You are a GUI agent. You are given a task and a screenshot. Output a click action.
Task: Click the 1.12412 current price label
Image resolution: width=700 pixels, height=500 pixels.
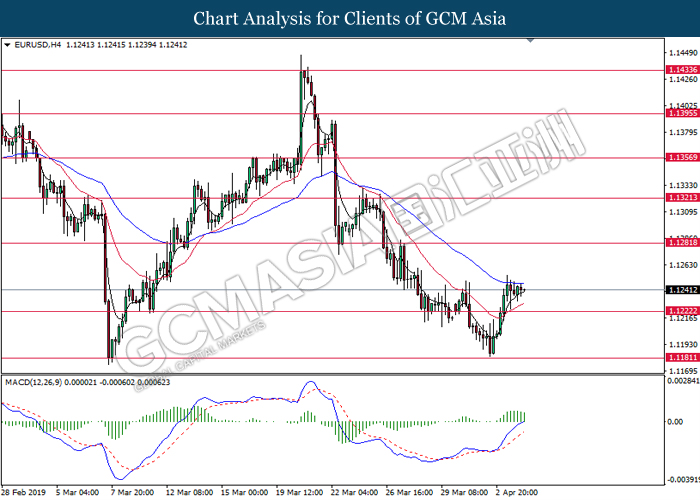[682, 290]
